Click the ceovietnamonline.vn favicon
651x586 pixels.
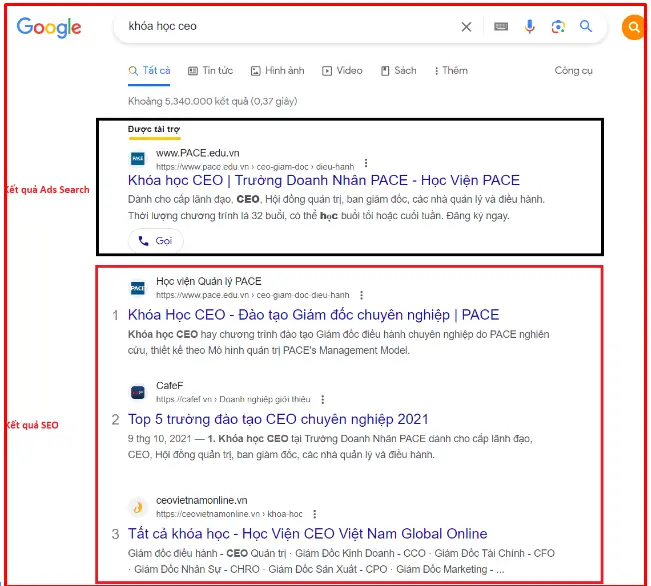click(x=137, y=507)
